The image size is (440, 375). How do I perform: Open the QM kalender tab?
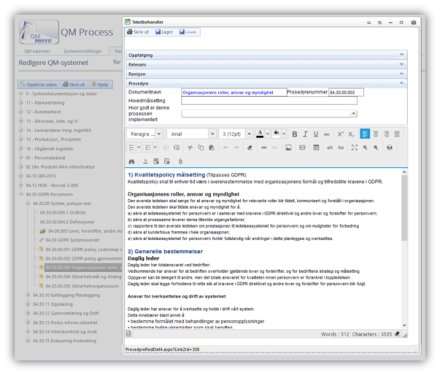click(37, 51)
